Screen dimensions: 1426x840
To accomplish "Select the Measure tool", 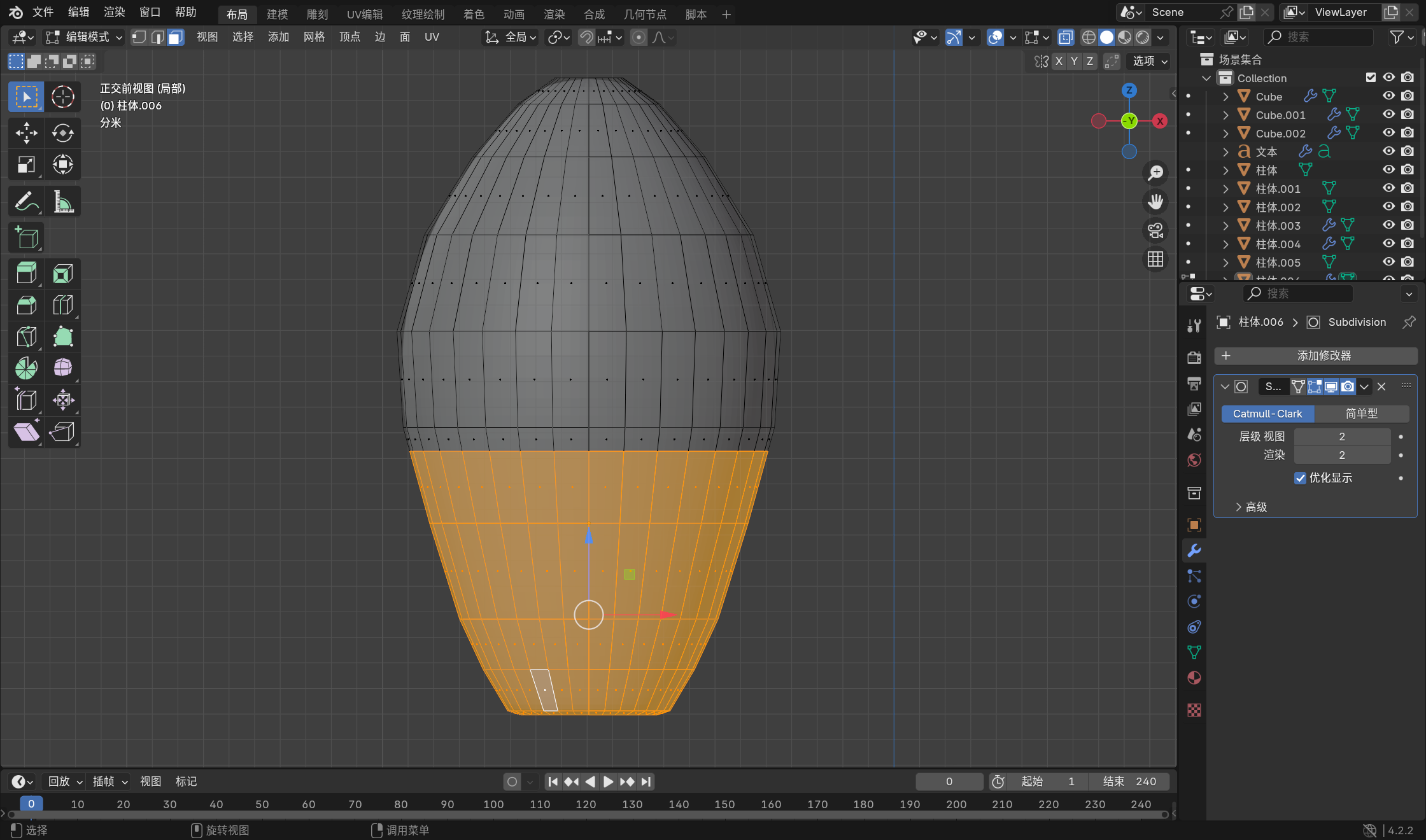I will [x=62, y=202].
